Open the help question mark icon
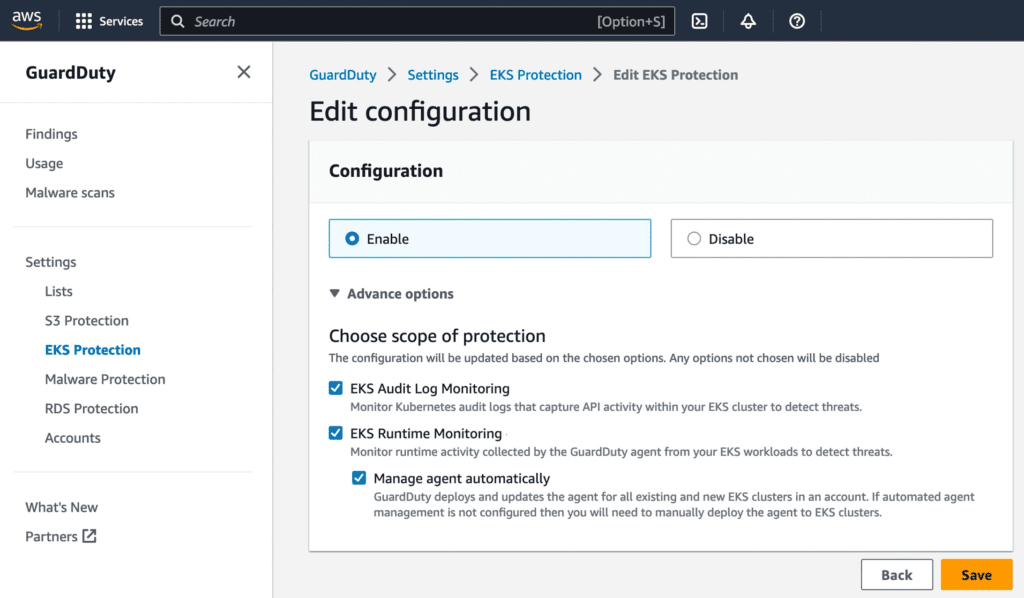1024x598 pixels. tap(797, 20)
